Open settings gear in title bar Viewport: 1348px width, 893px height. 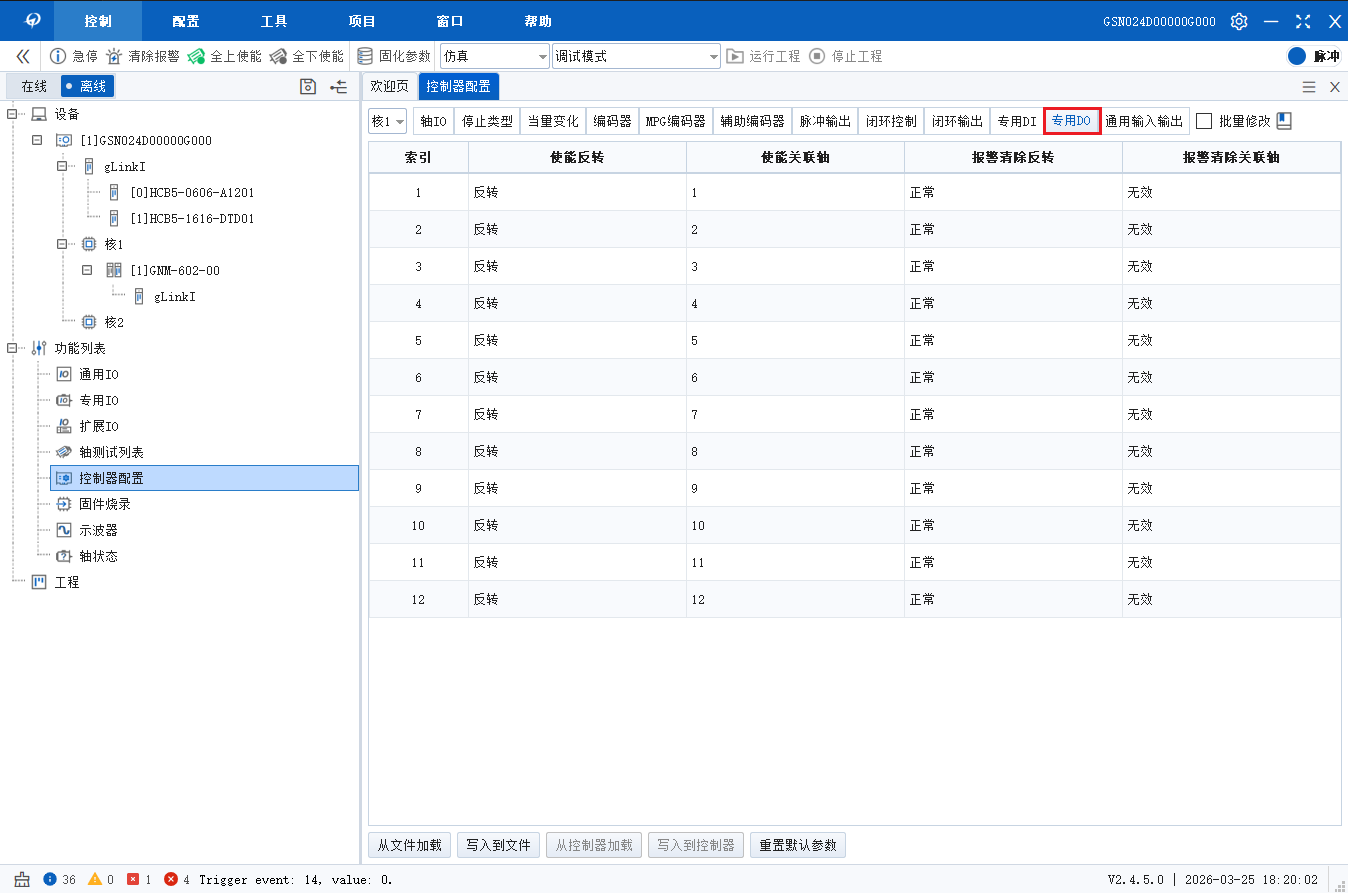[x=1239, y=21]
